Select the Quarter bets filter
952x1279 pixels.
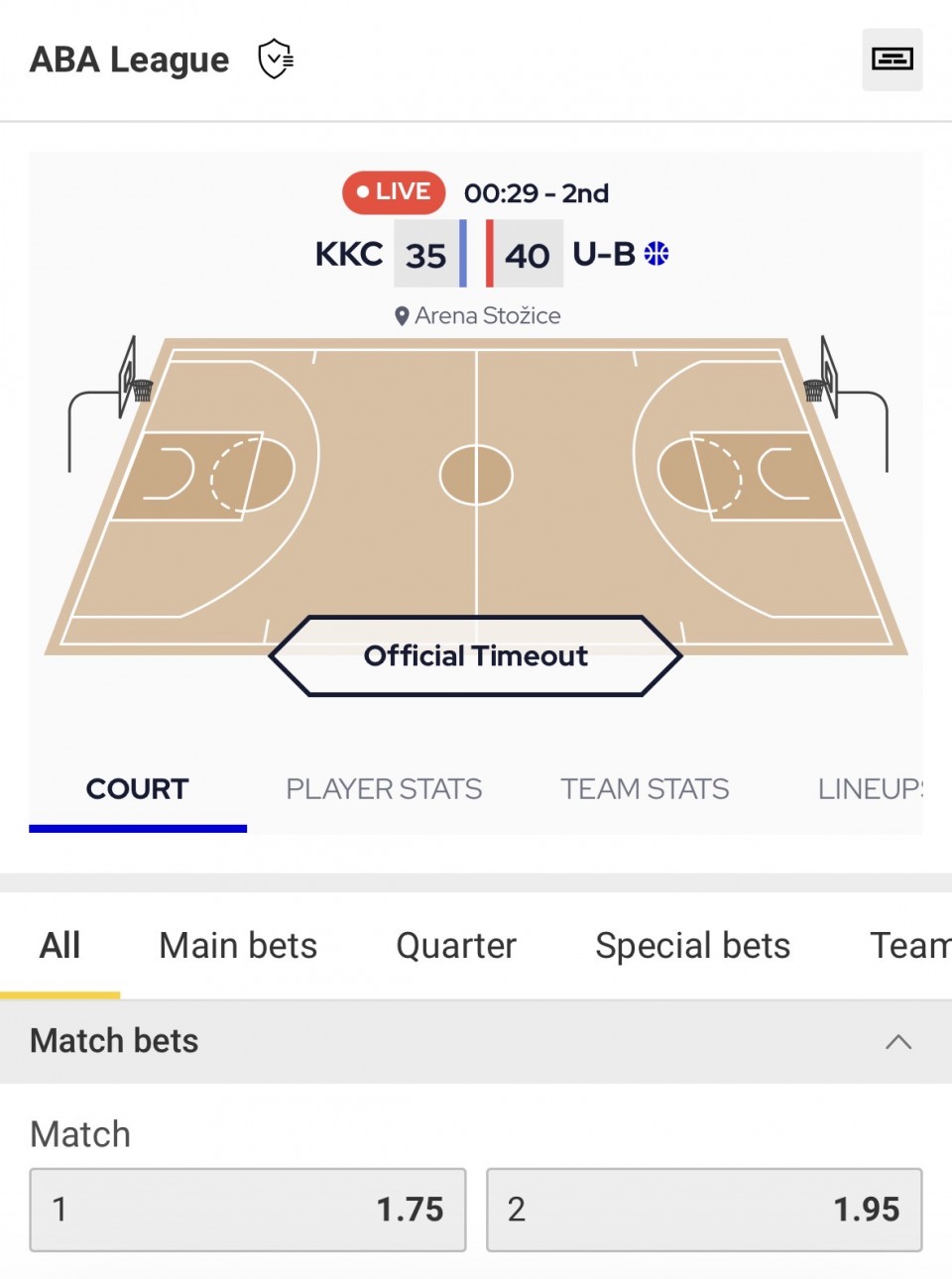[x=456, y=946]
